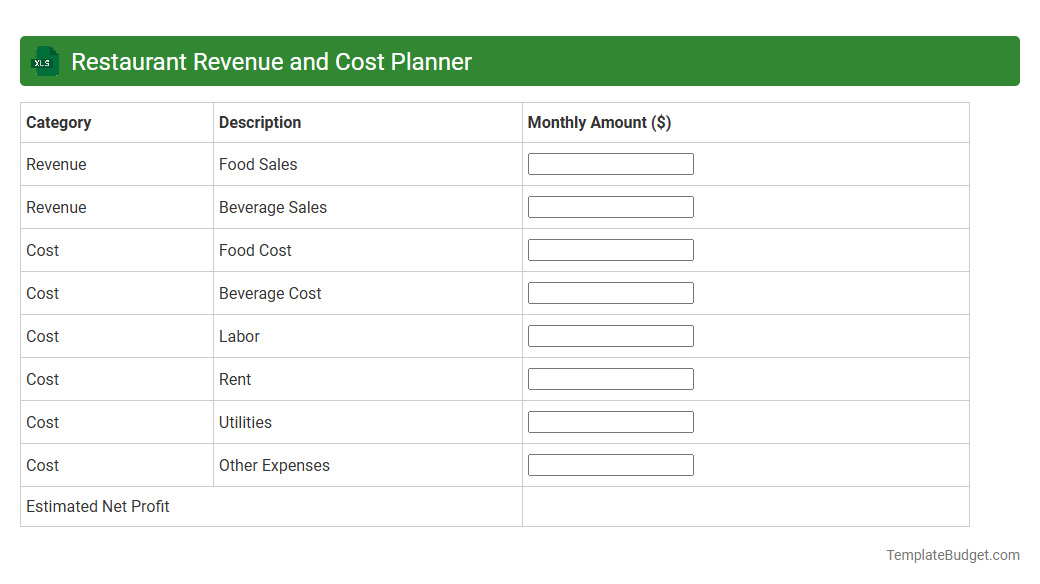Image resolution: width=1040 pixels, height=584 pixels.
Task: Select the Estimated Net Profit row
Action: click(x=97, y=506)
